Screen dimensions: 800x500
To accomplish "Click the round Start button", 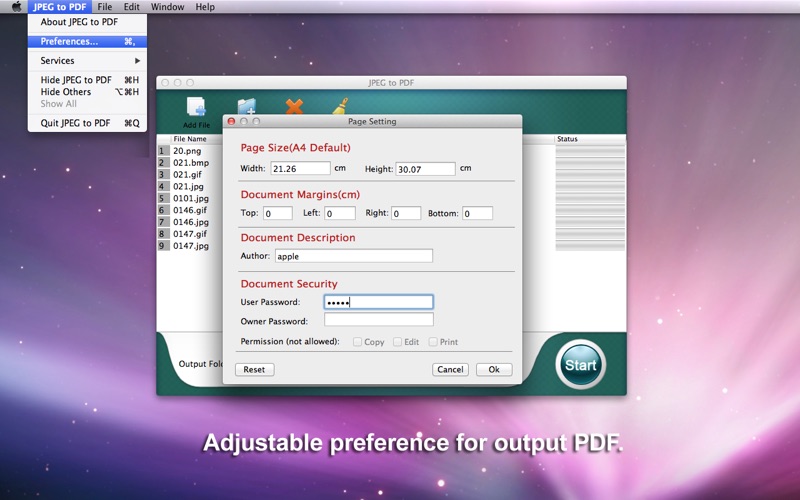I will (581, 364).
